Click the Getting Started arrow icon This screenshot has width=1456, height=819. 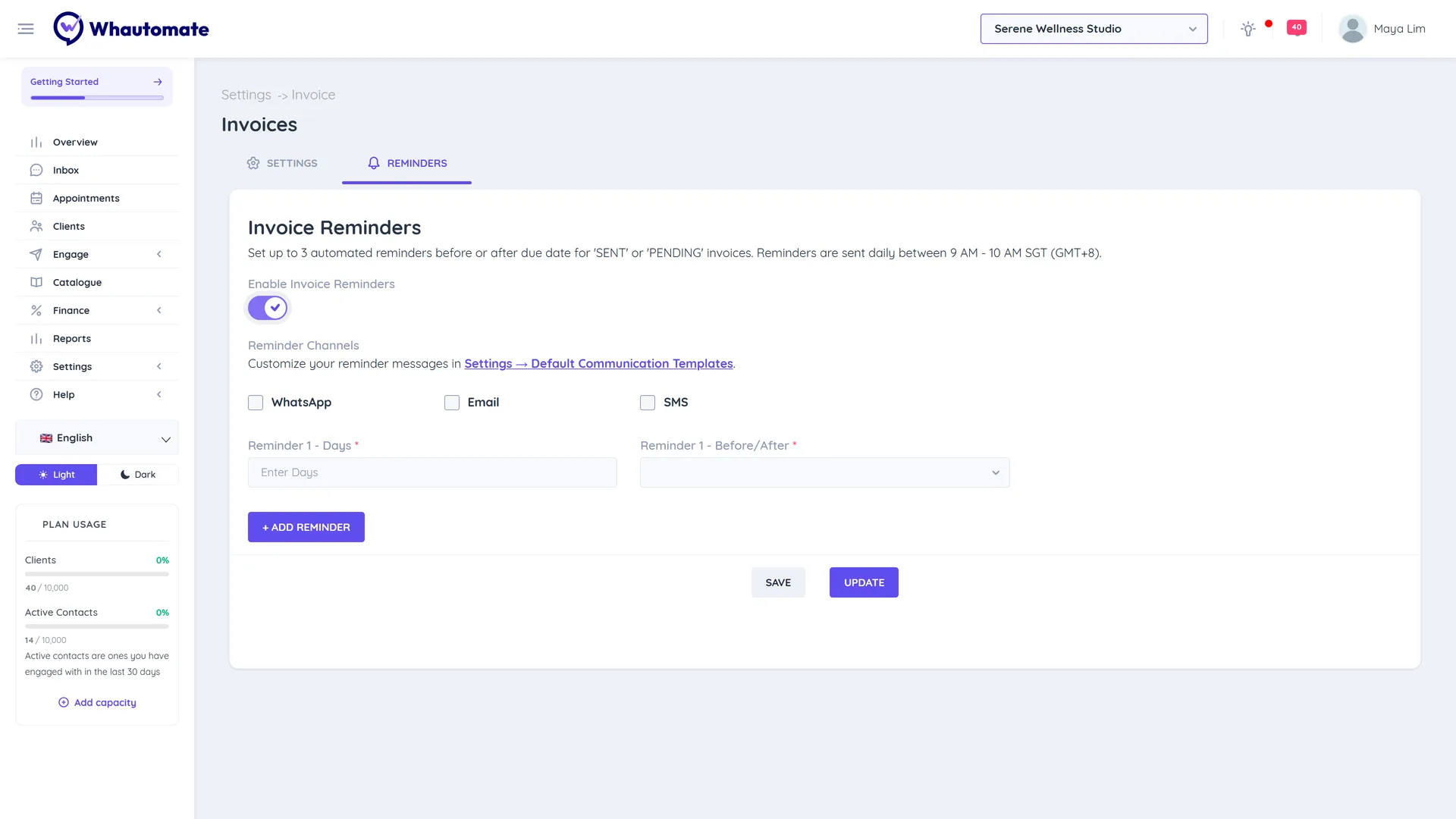tap(158, 82)
